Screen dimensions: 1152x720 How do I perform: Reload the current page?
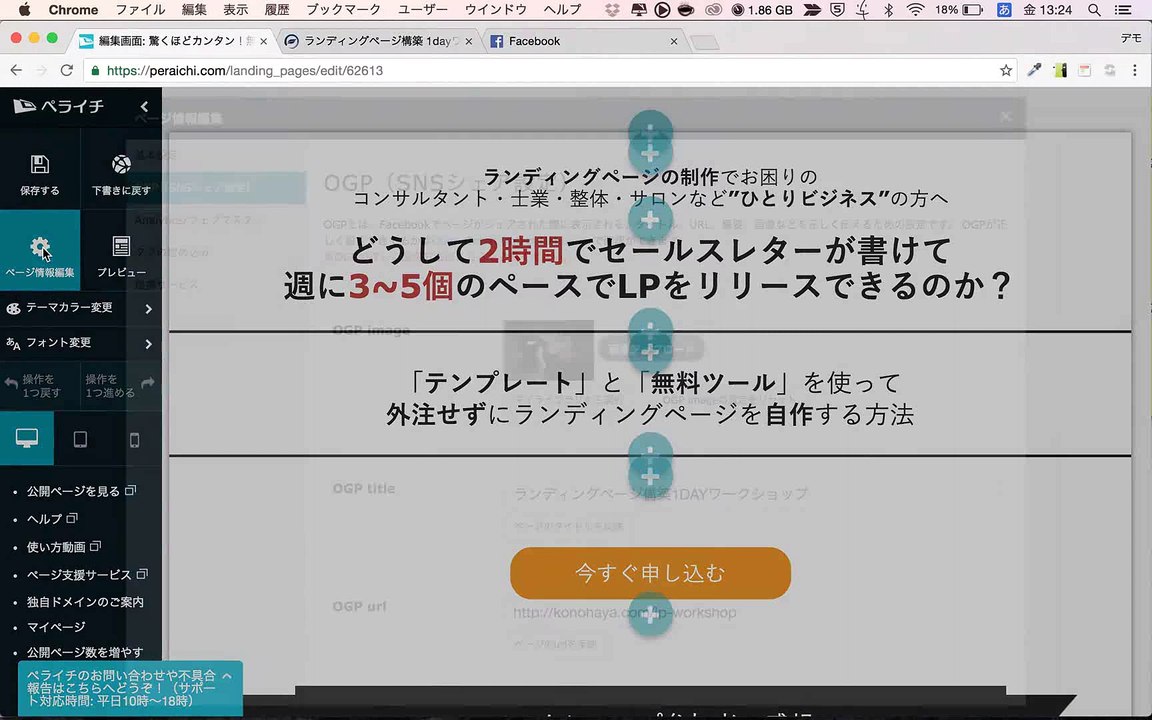pos(67,71)
